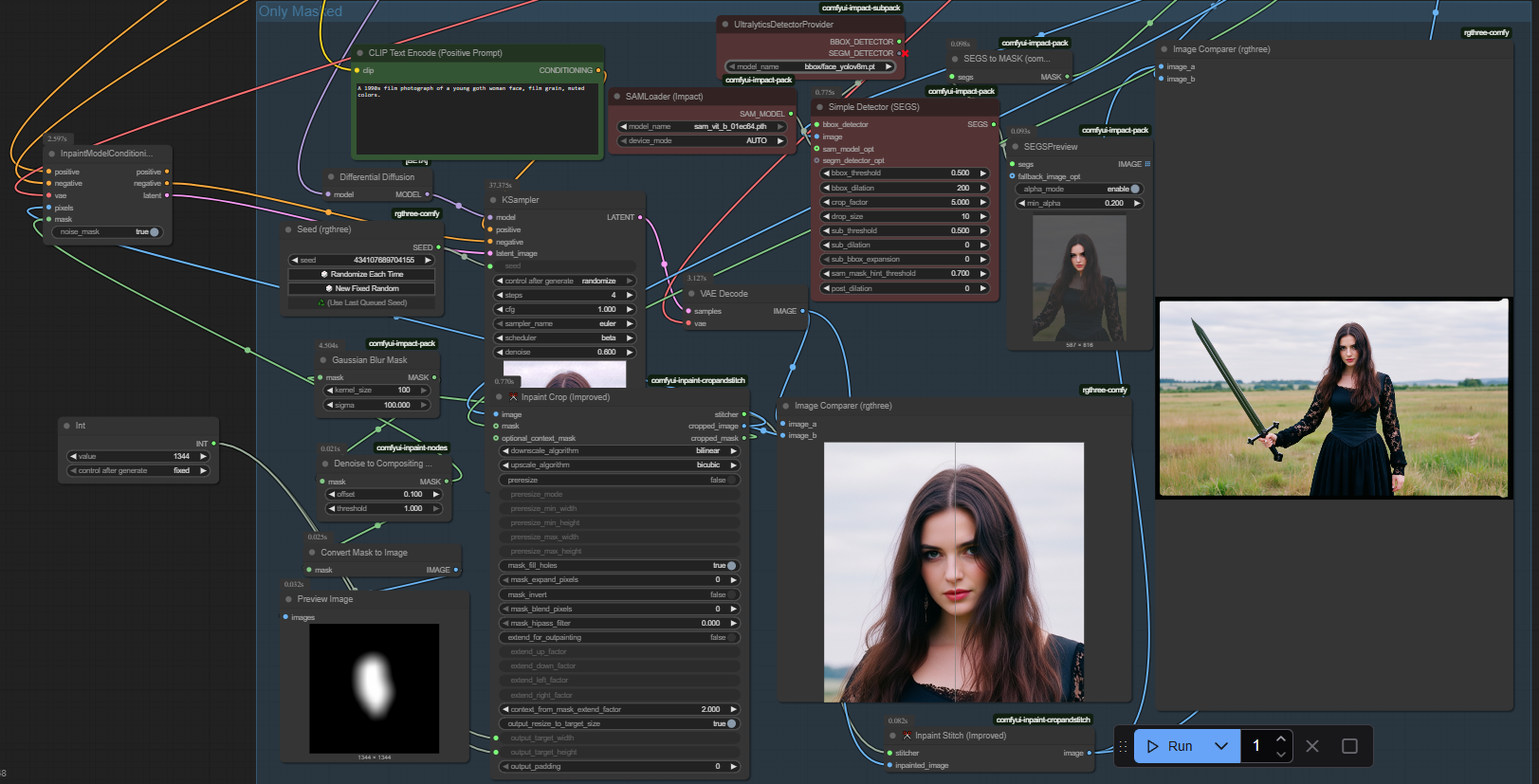Collapse the CLIP Text Encode (Positive Prompt) dot

pos(359,53)
